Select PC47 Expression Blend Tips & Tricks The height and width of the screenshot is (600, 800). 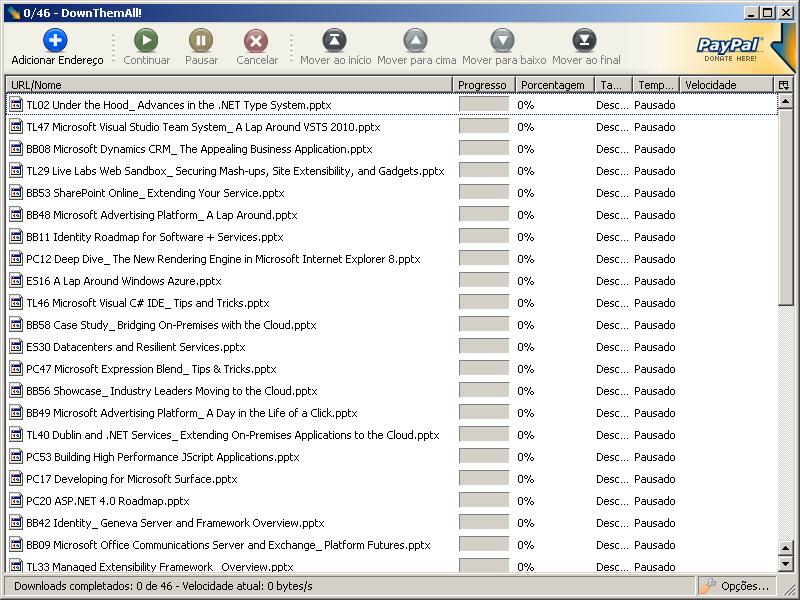[x=392, y=369]
